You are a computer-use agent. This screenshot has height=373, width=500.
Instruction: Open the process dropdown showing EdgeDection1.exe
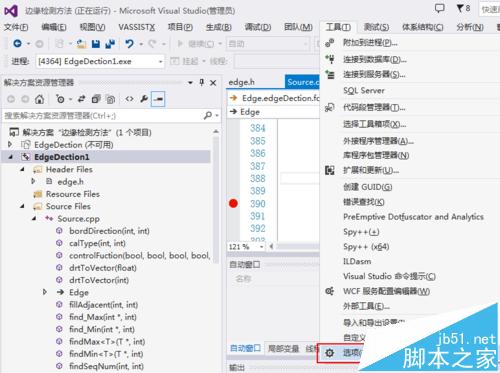click(x=161, y=62)
